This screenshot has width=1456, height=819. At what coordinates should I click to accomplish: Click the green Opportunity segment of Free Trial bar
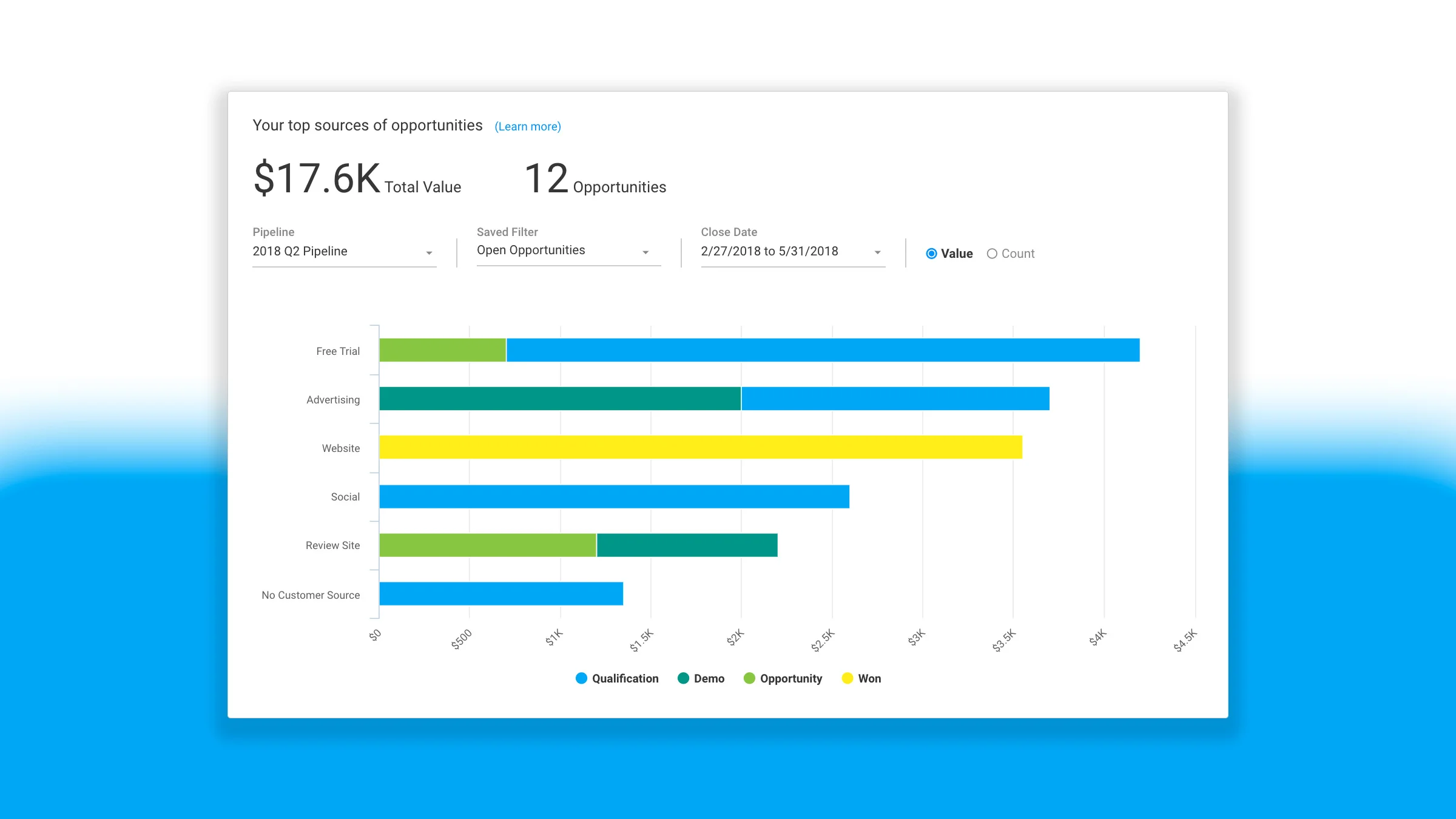point(442,350)
